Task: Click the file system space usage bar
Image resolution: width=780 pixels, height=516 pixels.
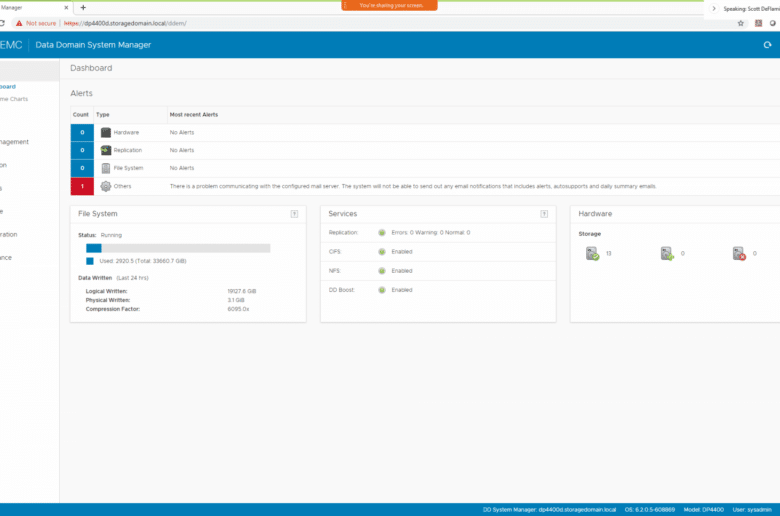Action: [x=178, y=248]
